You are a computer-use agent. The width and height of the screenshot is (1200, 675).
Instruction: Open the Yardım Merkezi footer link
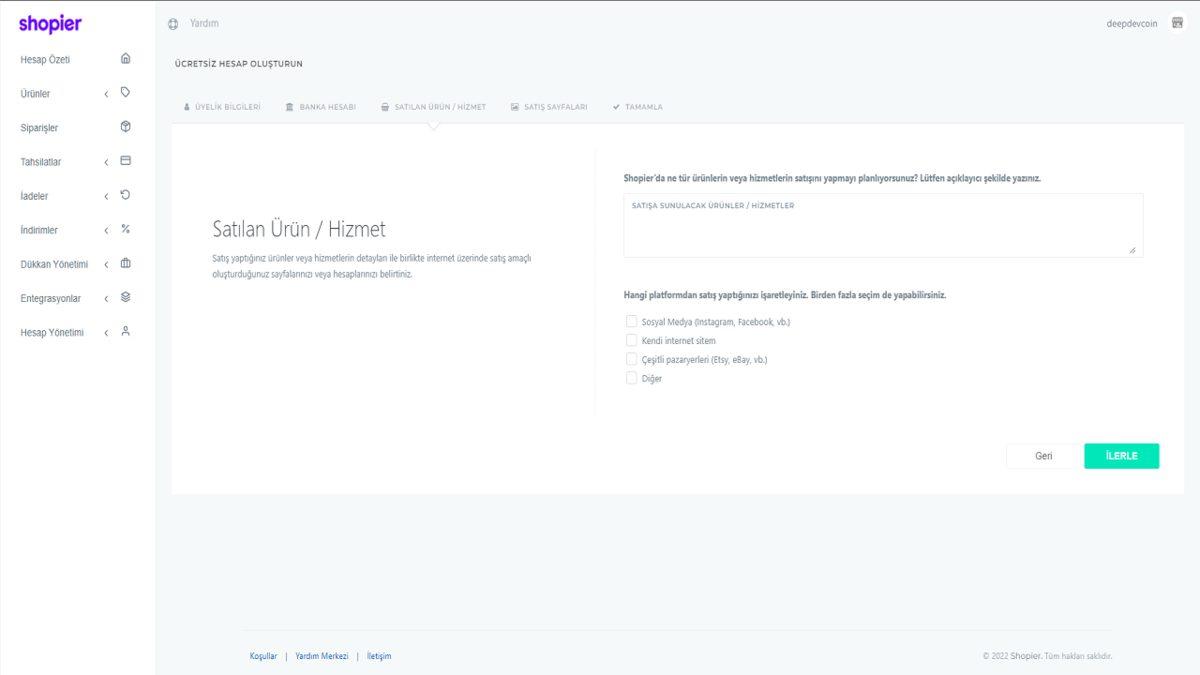click(x=320, y=656)
